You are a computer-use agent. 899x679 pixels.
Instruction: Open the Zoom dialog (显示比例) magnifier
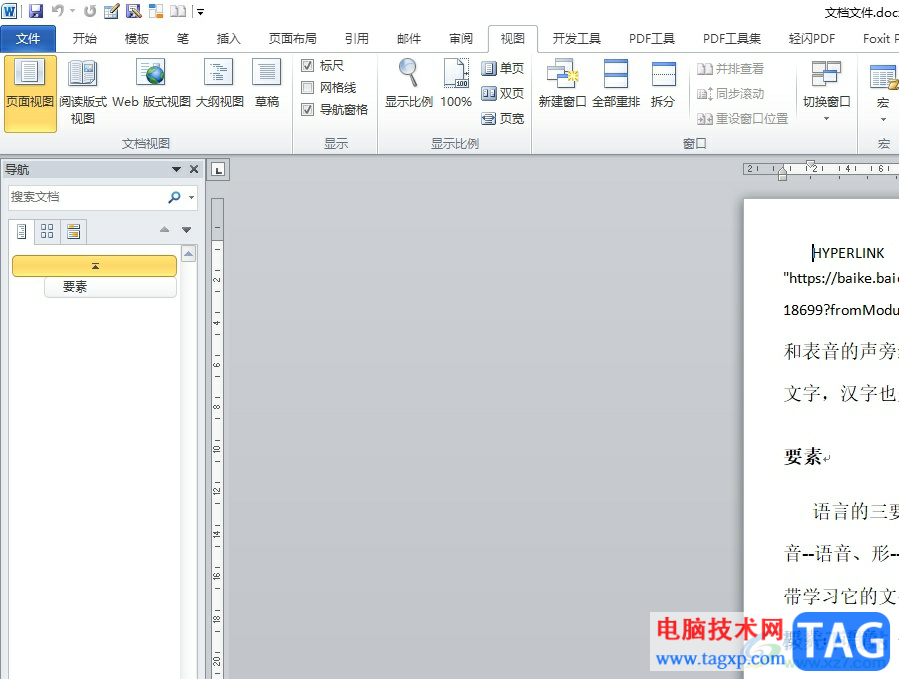(x=408, y=84)
